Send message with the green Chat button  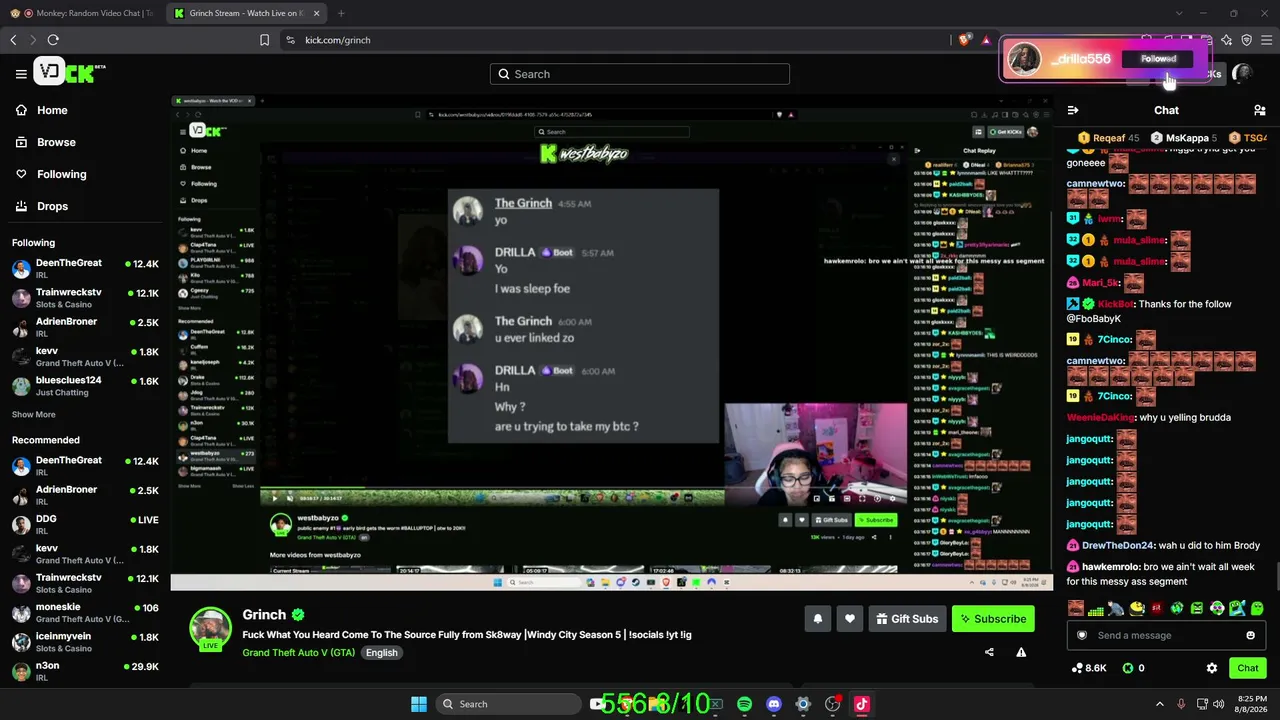(x=1247, y=668)
